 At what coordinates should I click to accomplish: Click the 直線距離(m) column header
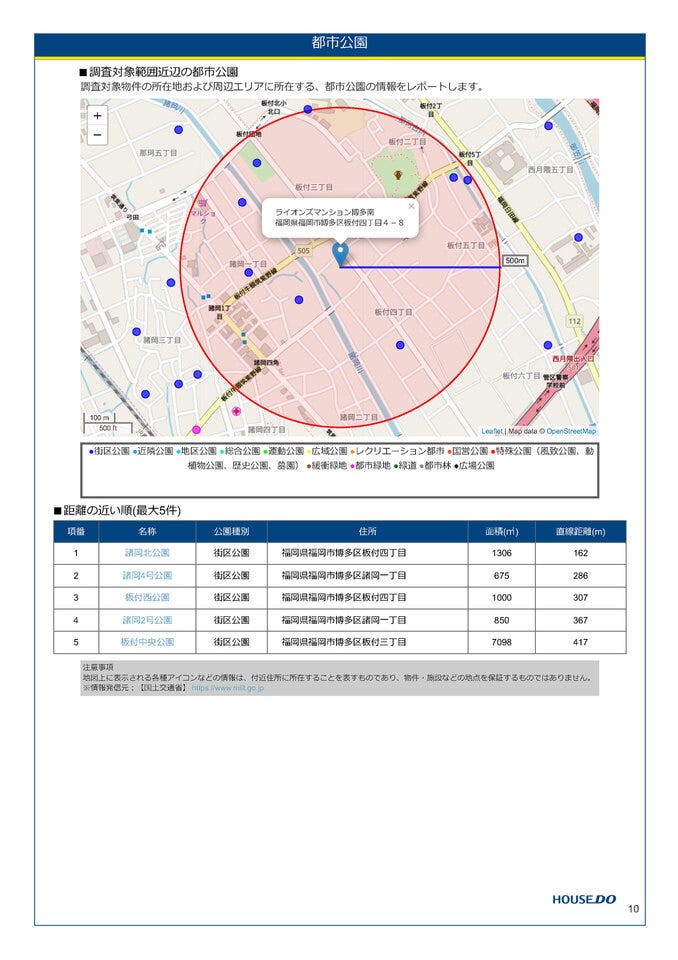coord(580,531)
